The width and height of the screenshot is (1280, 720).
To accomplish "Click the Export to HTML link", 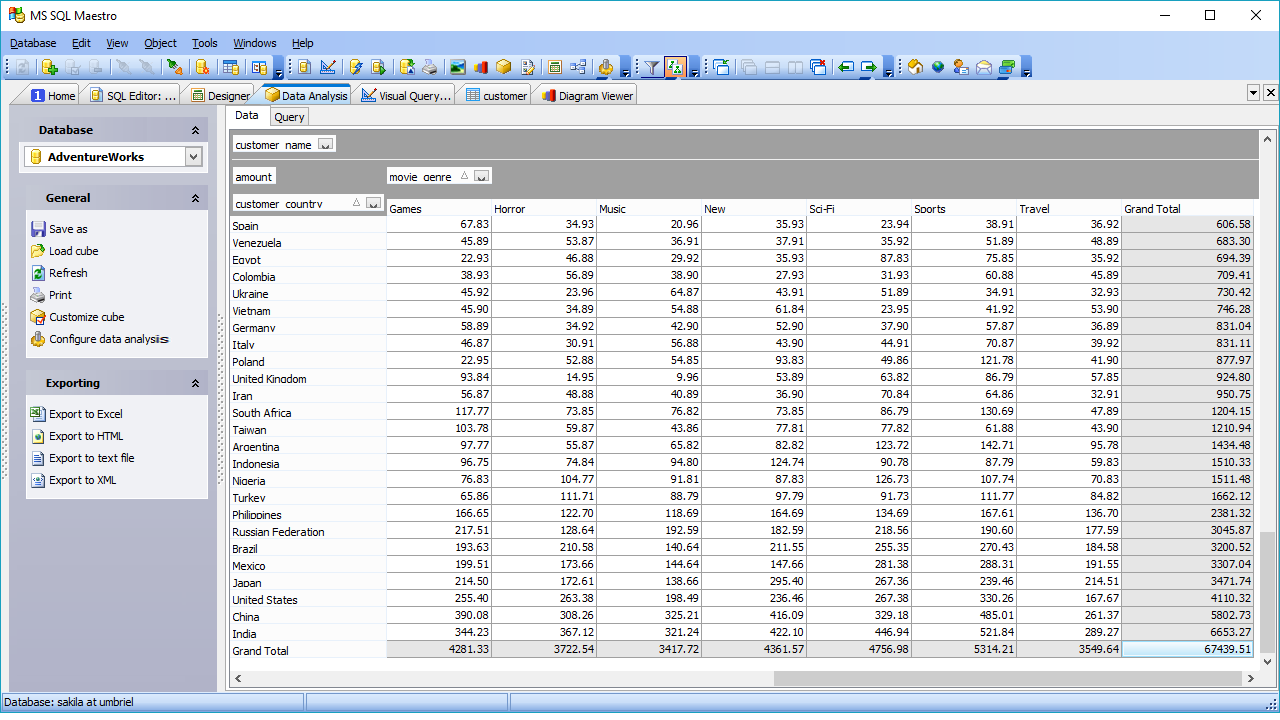I will 85,436.
